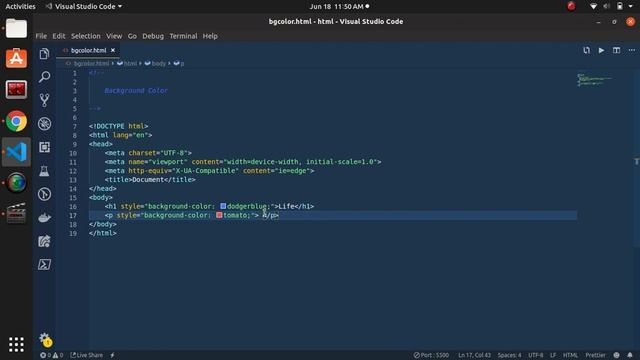Click the title text 'Document' on line 13
The image size is (640, 360).
pos(148,180)
